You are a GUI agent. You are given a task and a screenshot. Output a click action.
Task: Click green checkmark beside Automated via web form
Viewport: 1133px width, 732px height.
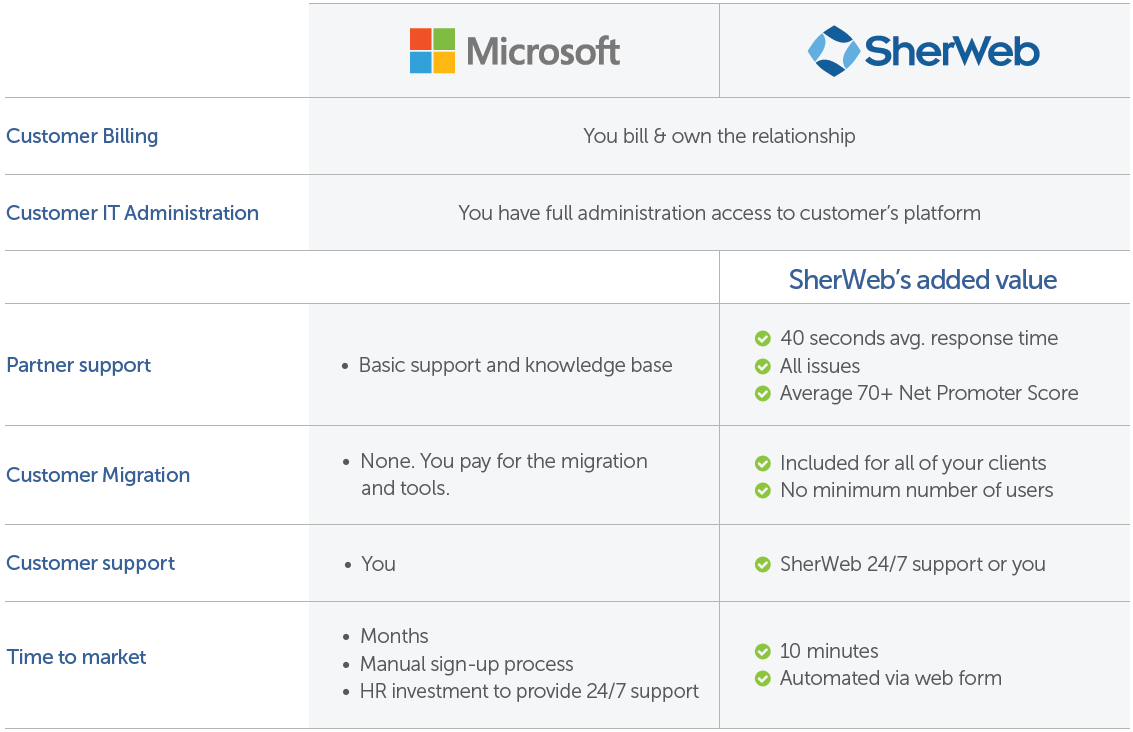point(762,679)
